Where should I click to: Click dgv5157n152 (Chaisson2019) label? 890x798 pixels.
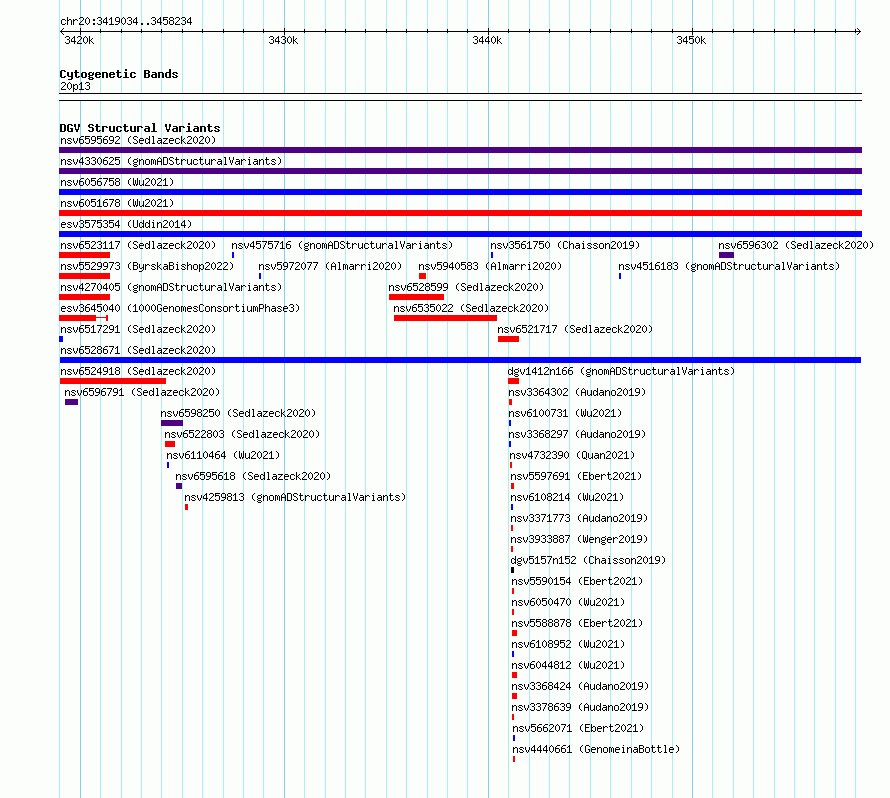(x=588, y=560)
